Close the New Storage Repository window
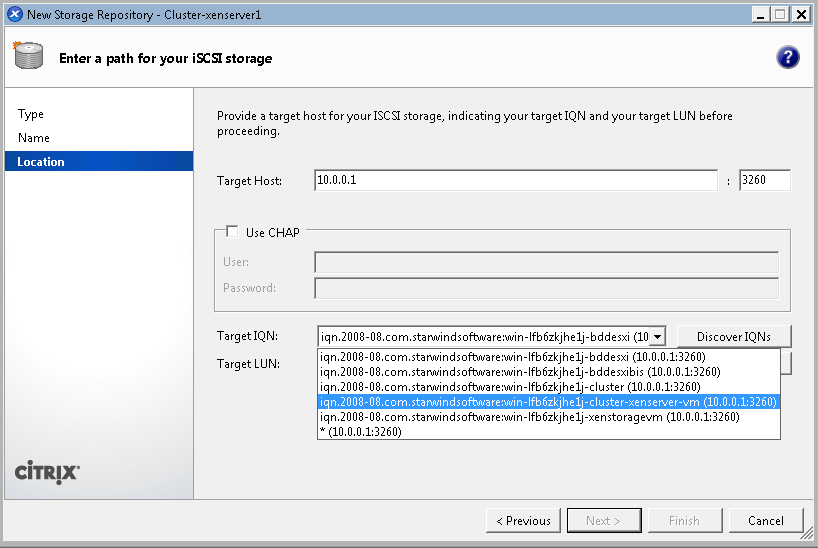This screenshot has width=818, height=548. pyautogui.click(x=800, y=14)
